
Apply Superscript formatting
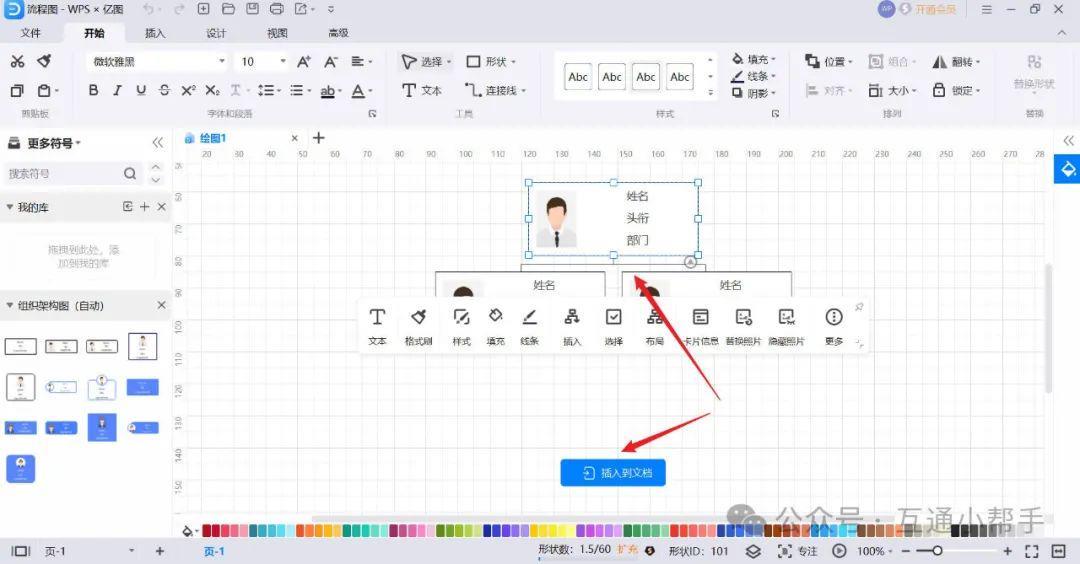point(188,90)
